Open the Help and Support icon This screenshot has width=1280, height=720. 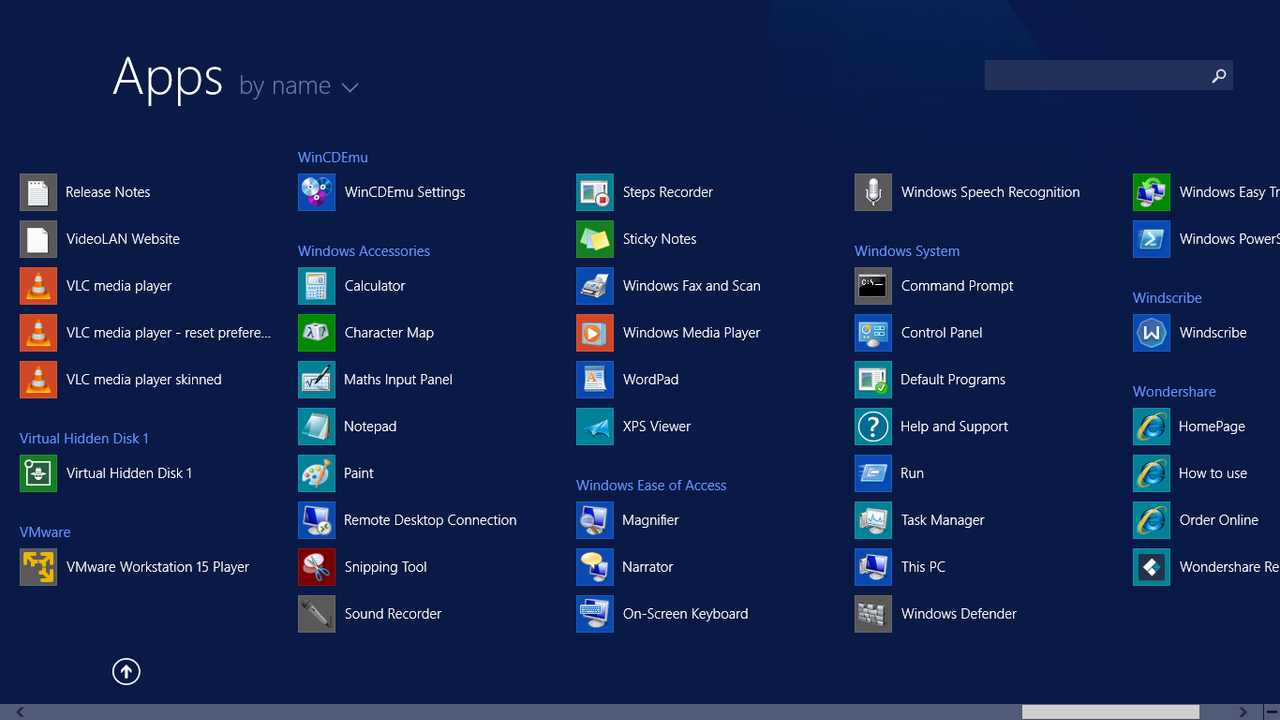coord(873,426)
